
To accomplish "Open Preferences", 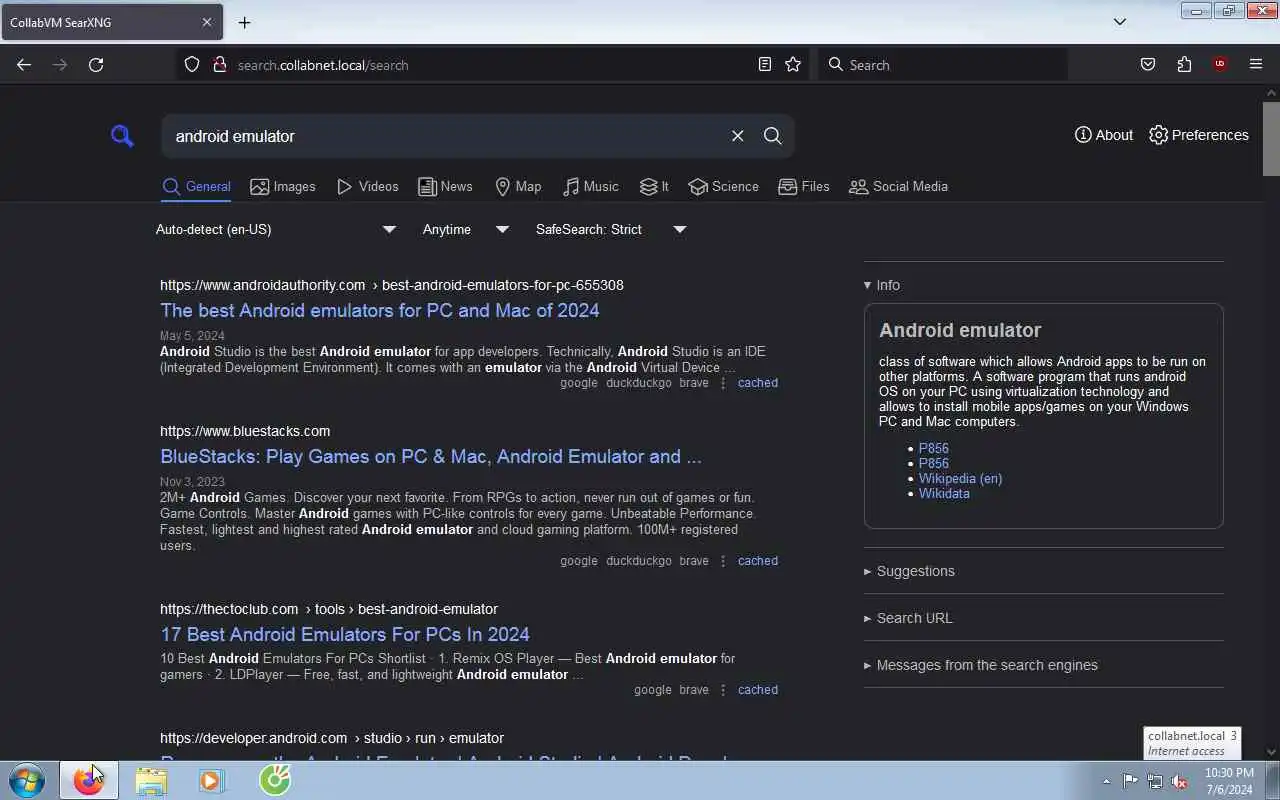I will [x=1199, y=135].
